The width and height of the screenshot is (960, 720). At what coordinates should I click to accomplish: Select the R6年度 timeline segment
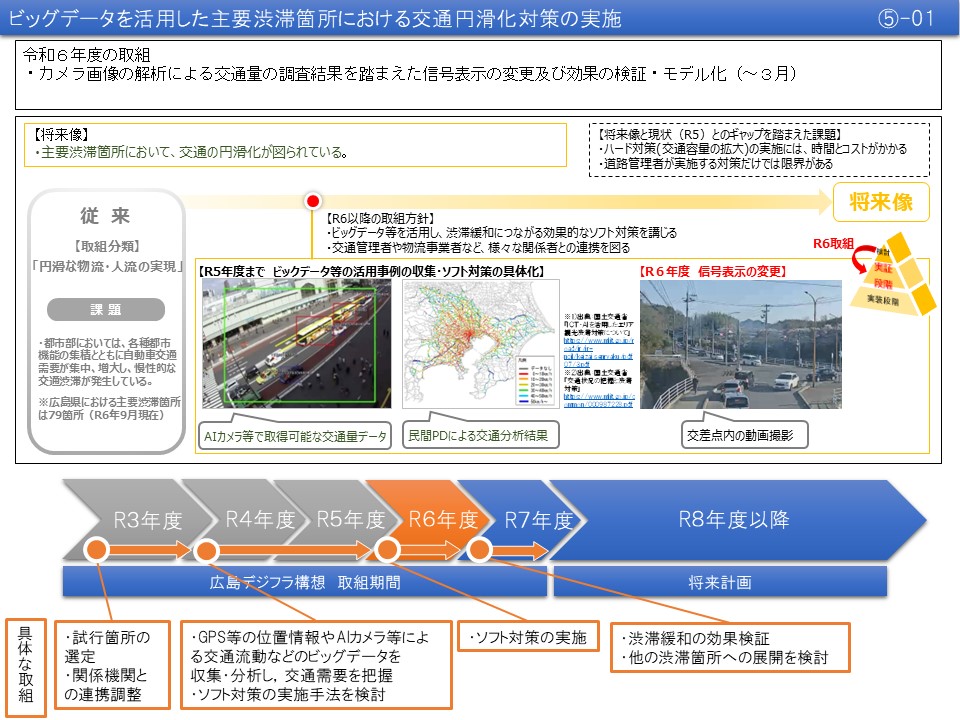pos(436,520)
